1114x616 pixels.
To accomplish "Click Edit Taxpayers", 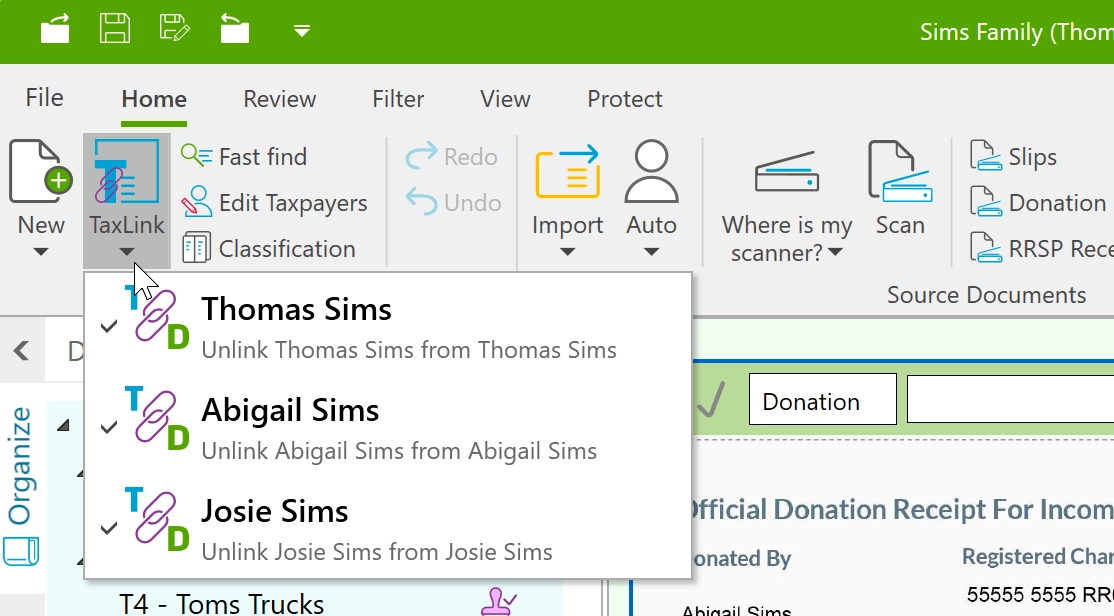I will (x=274, y=202).
